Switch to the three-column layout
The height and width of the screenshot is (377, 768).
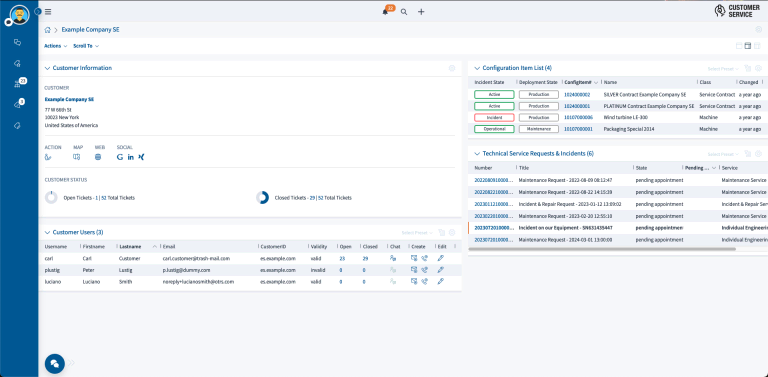757,46
